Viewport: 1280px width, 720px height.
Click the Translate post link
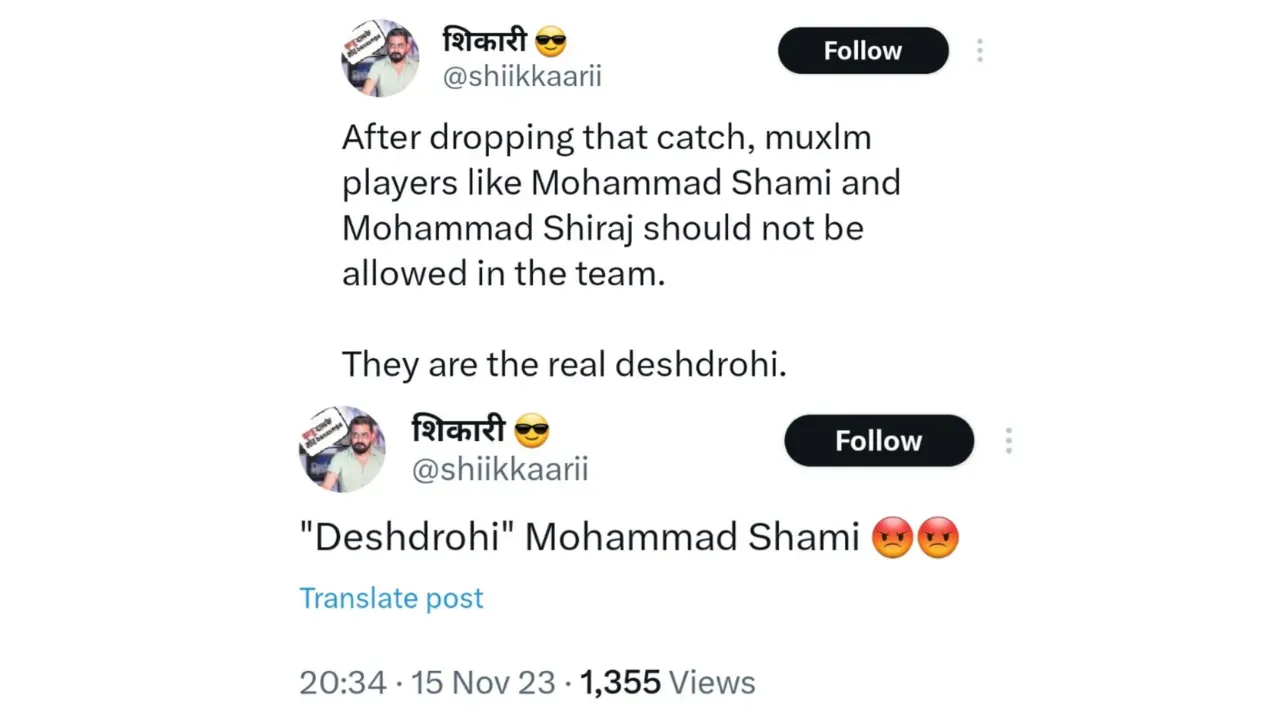[391, 598]
